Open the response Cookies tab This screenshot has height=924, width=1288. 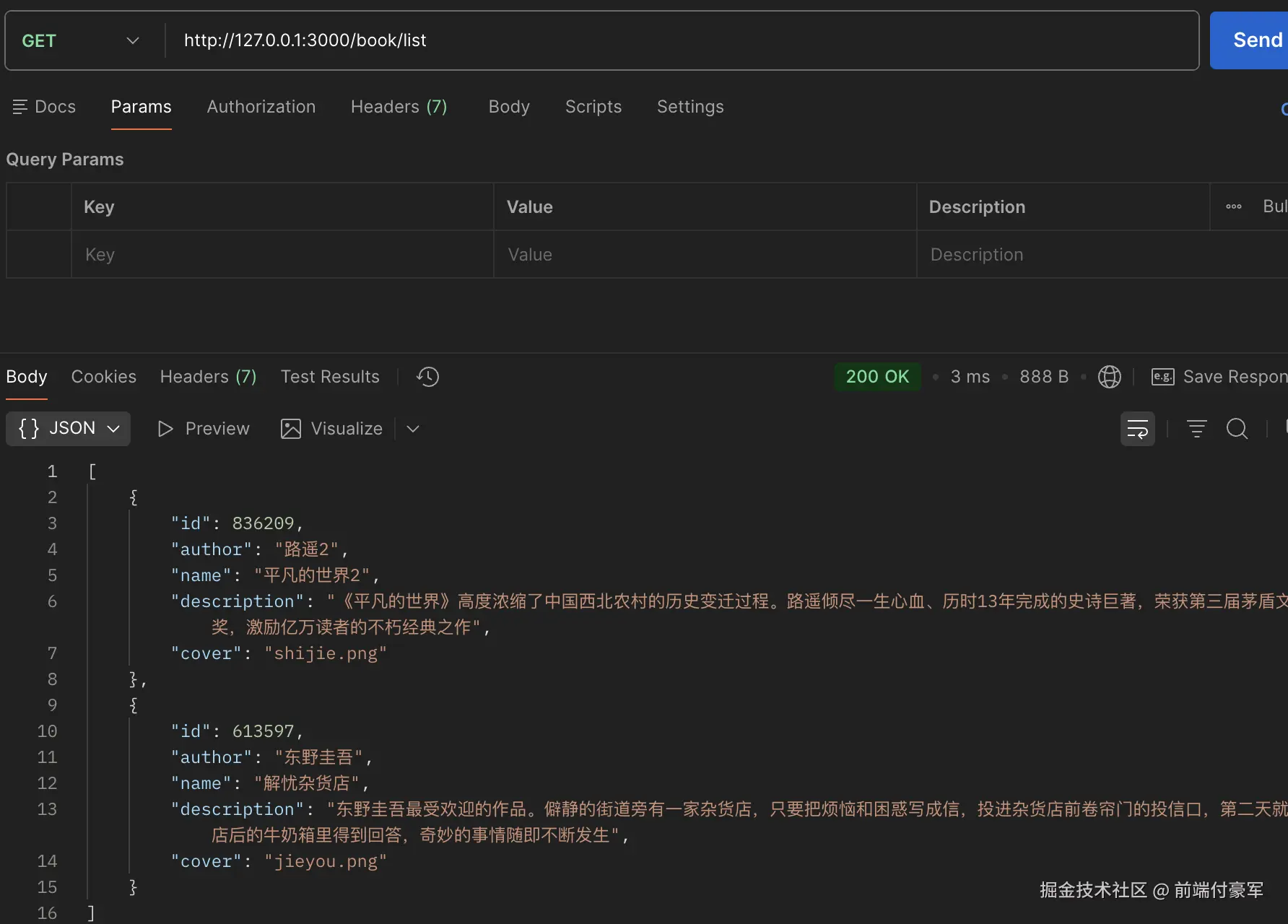[104, 377]
